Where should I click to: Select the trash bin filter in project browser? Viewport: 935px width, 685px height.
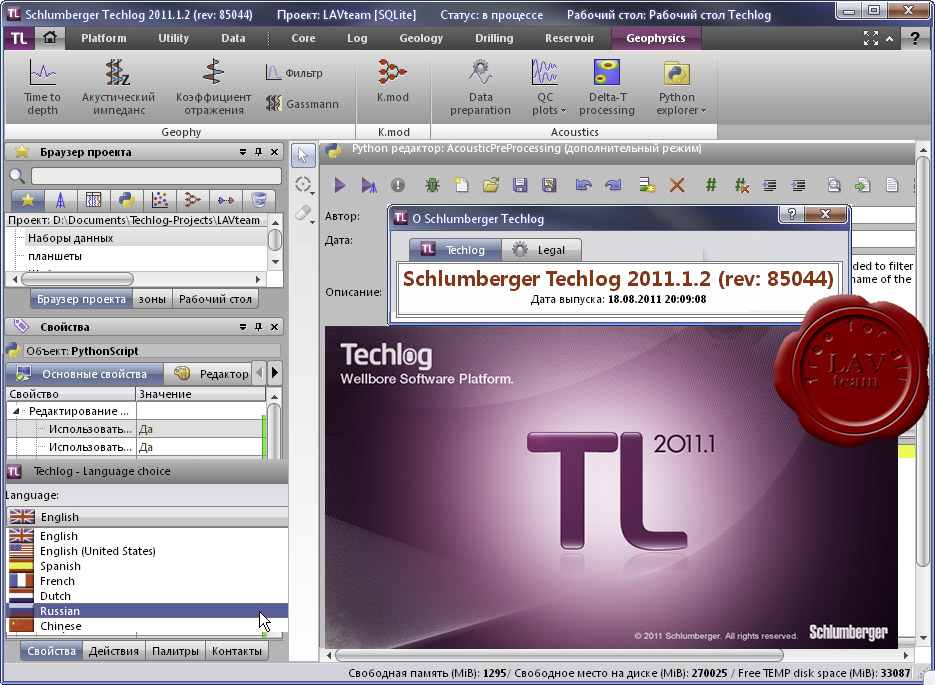258,200
